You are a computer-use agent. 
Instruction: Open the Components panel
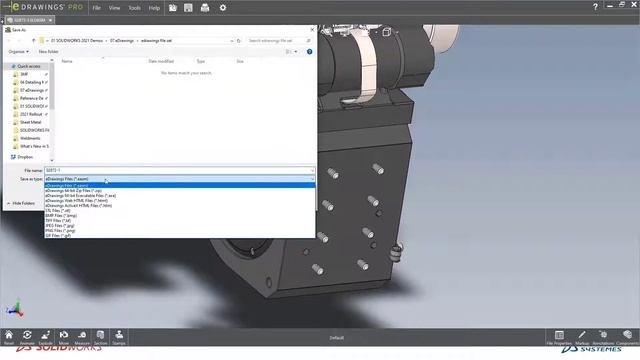point(627,337)
